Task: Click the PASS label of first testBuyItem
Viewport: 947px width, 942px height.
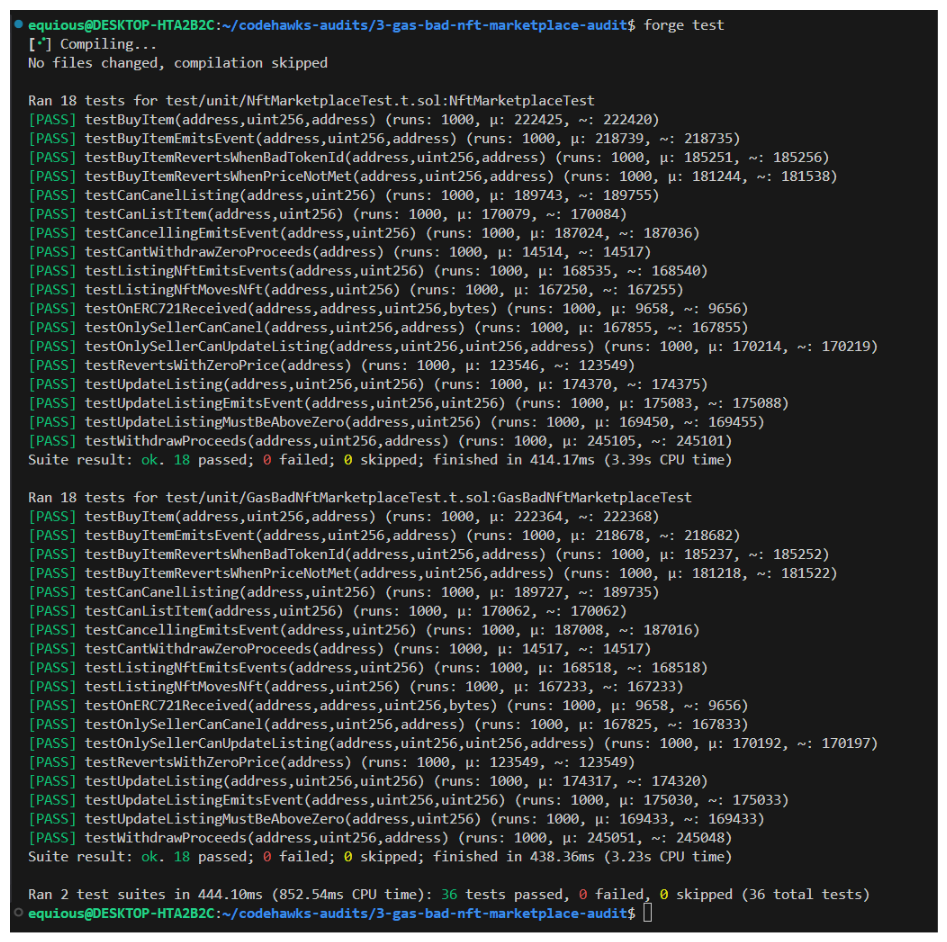Action: tap(52, 120)
